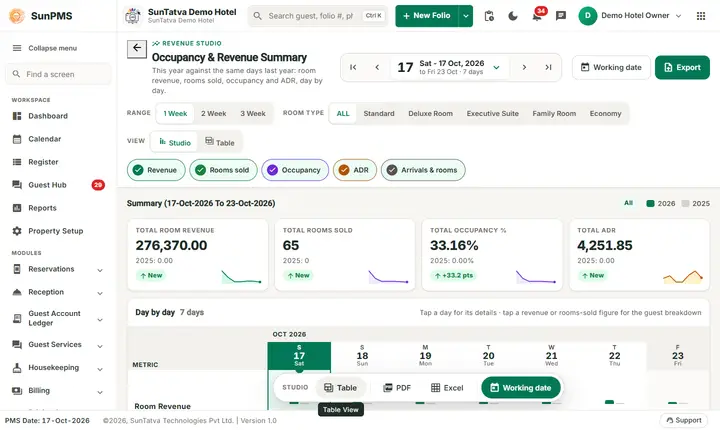Filter by Deluxe Room type

[x=430, y=113]
